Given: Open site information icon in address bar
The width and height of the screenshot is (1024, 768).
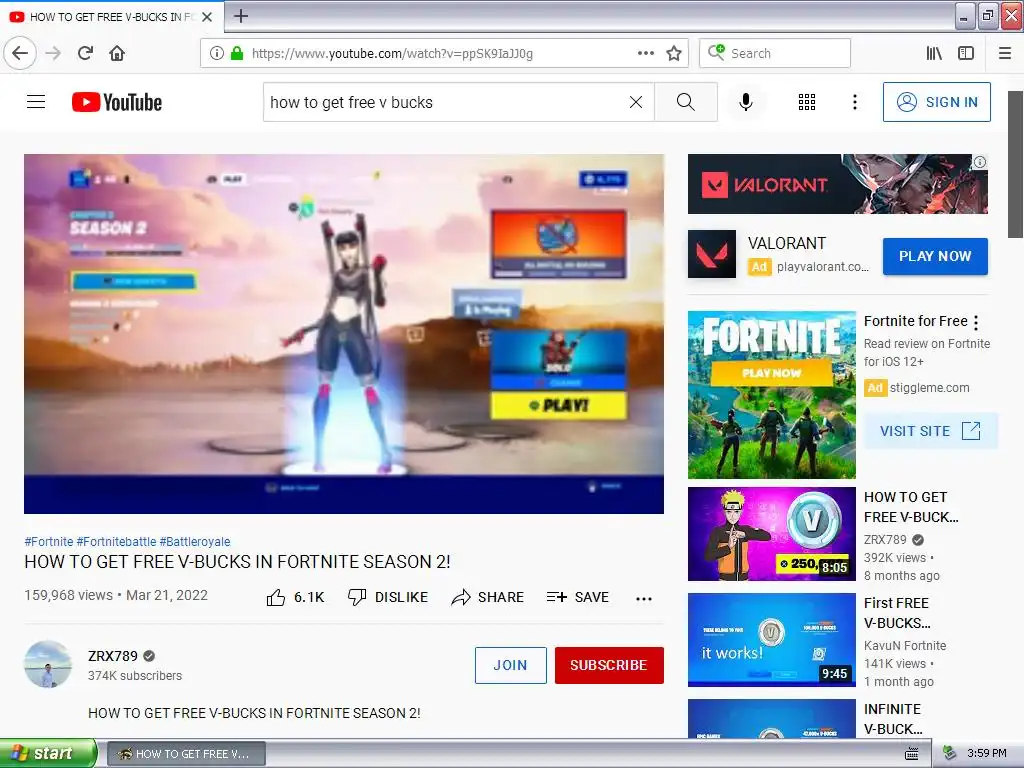Looking at the screenshot, I should 216,53.
